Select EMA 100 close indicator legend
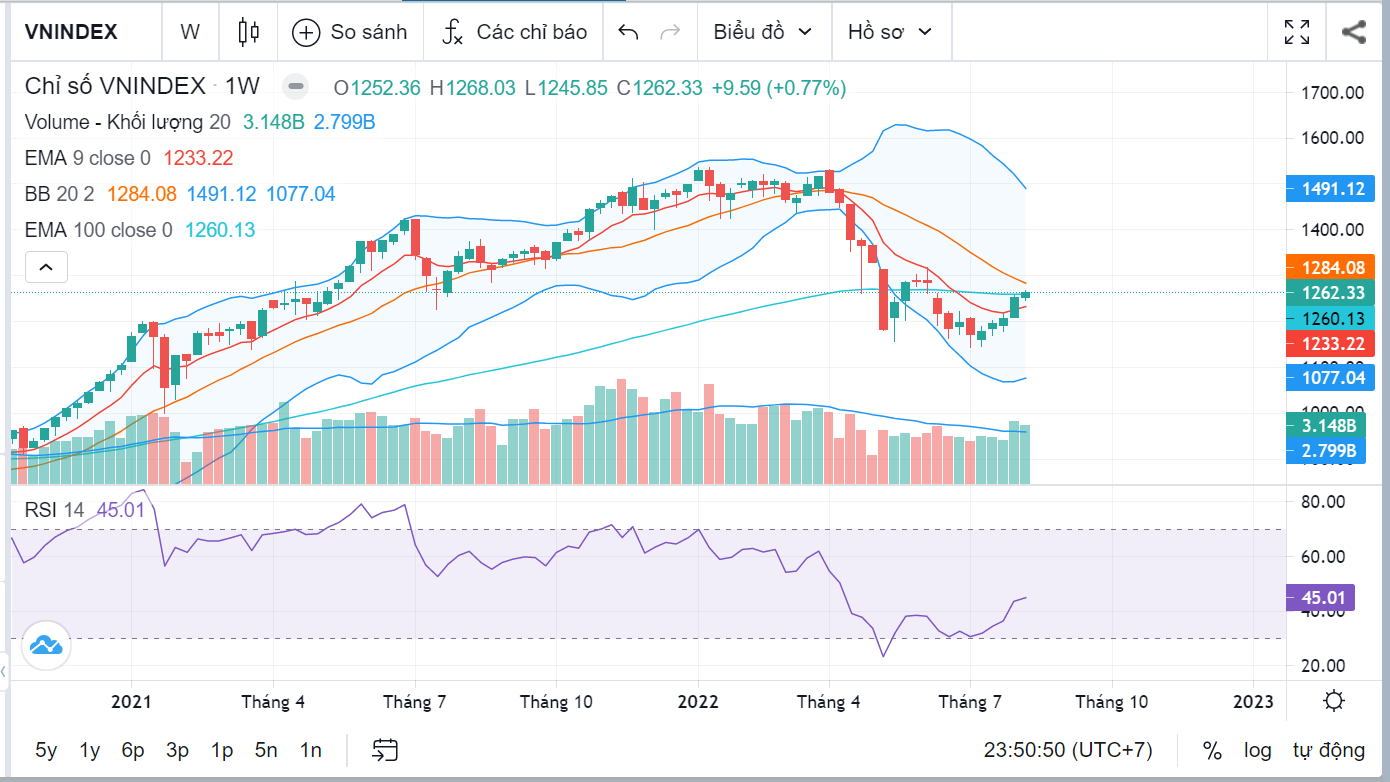Image resolution: width=1390 pixels, height=782 pixels. tap(98, 230)
